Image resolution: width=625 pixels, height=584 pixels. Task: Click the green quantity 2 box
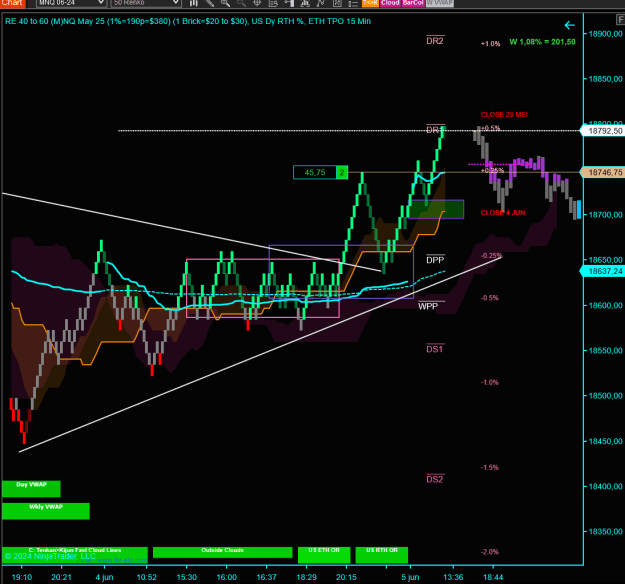(342, 173)
